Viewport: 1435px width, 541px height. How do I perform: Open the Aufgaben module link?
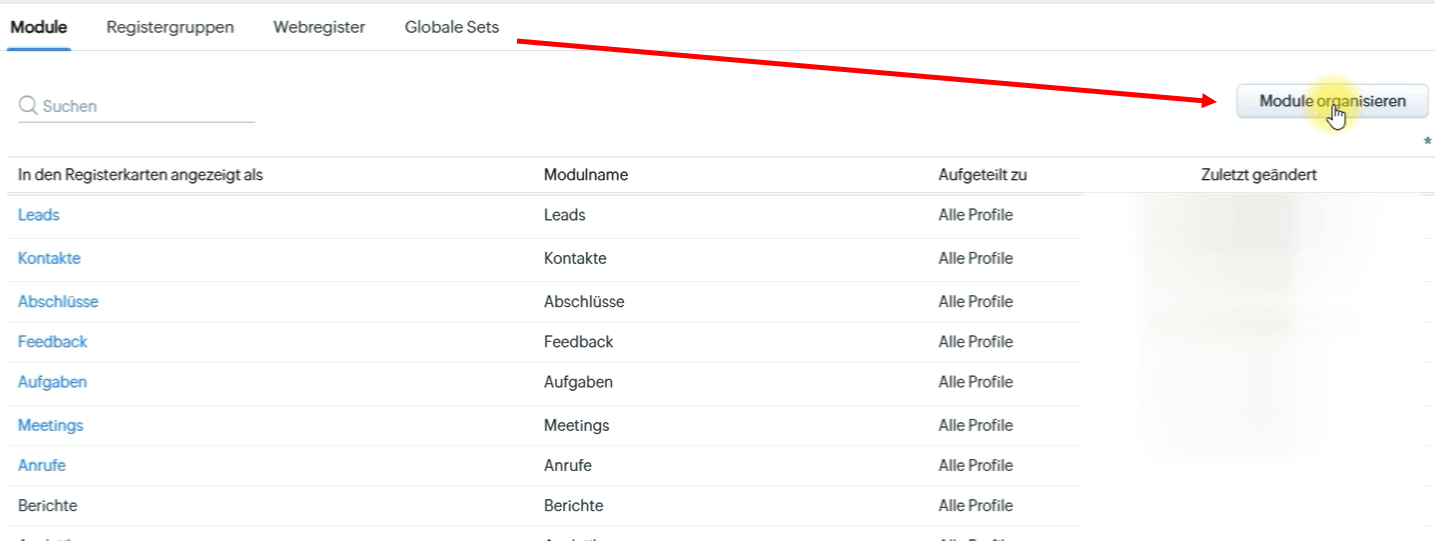(52, 382)
